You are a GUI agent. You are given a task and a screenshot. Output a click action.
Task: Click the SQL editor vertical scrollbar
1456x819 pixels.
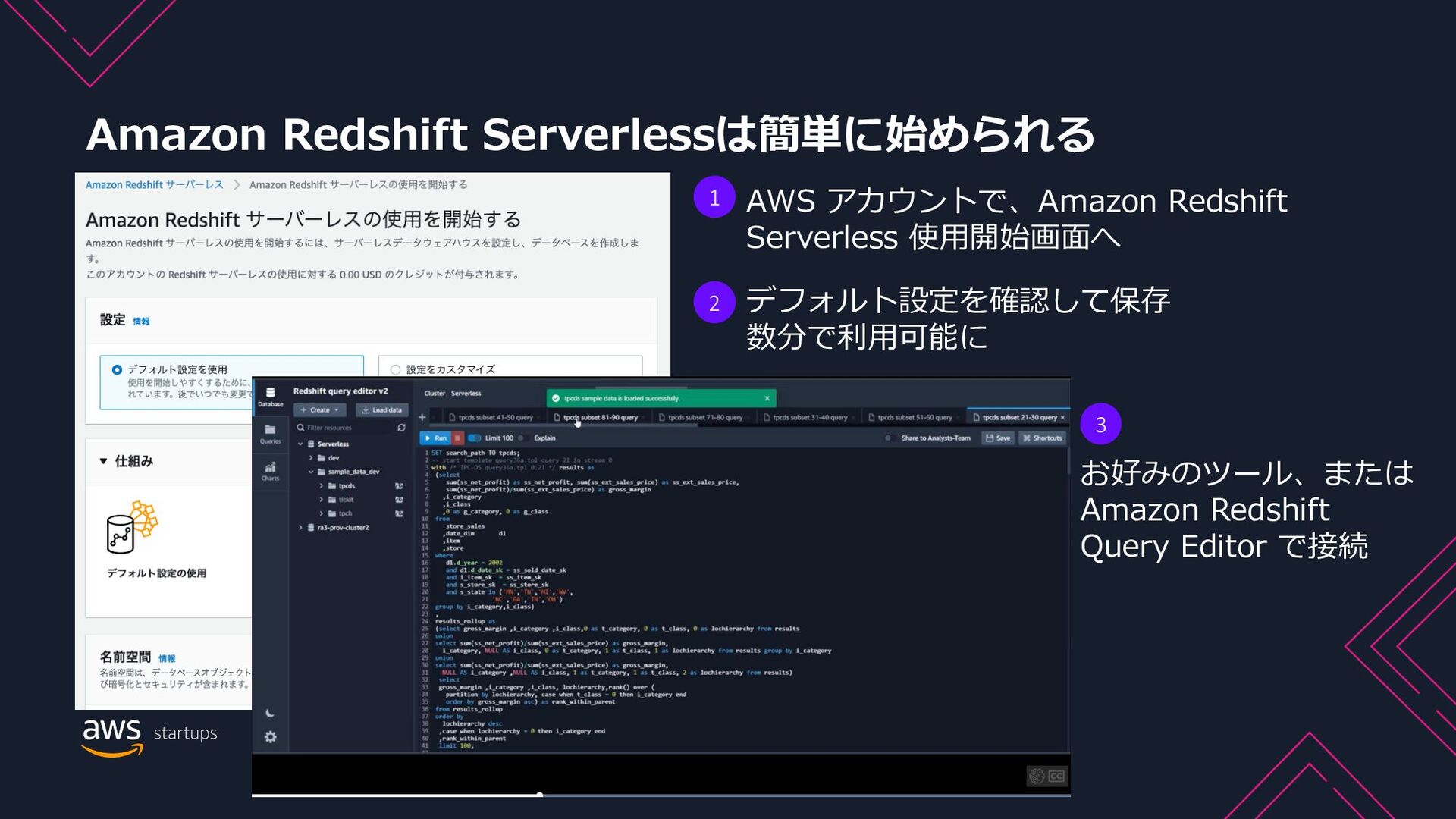click(x=1068, y=460)
